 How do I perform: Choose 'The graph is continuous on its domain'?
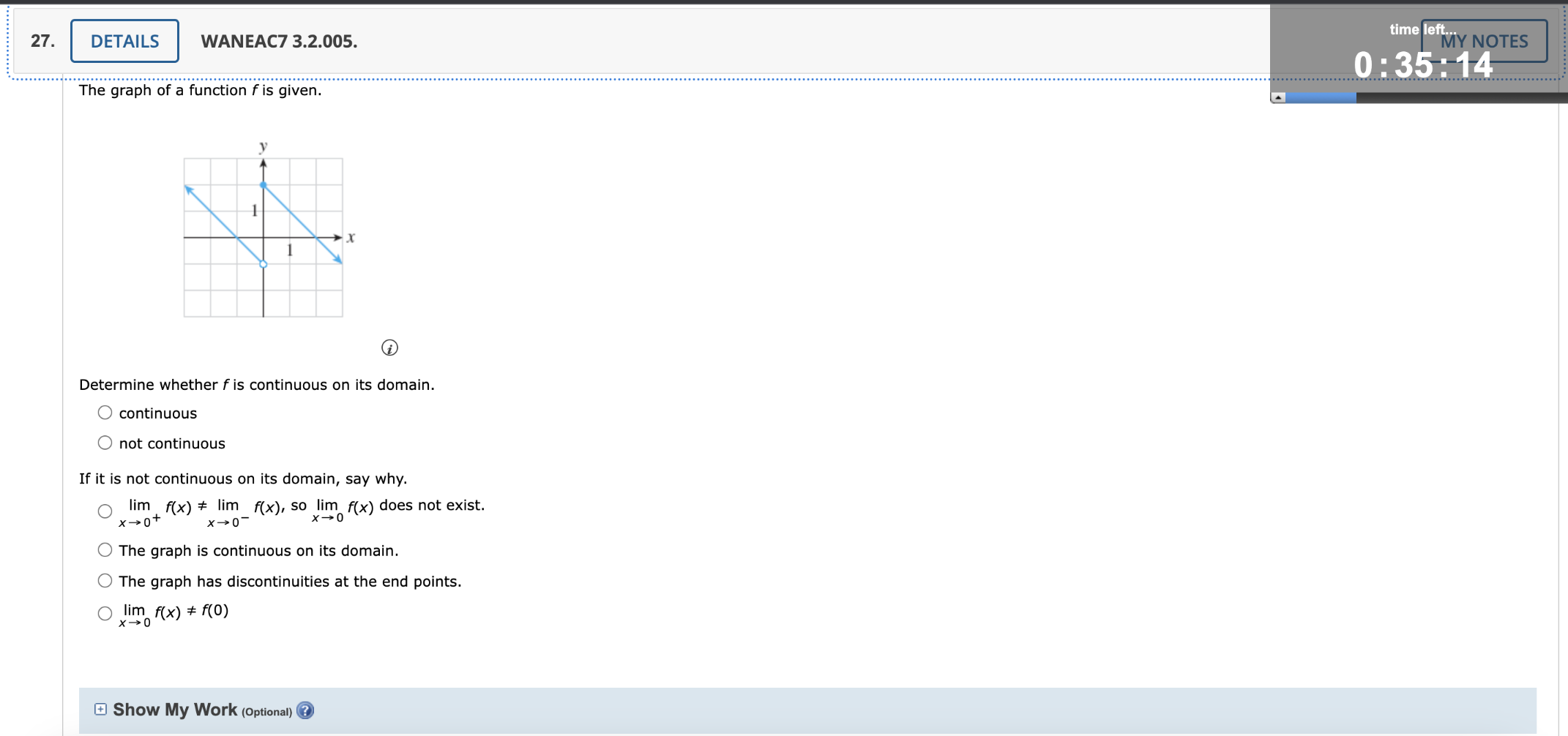[x=105, y=549]
